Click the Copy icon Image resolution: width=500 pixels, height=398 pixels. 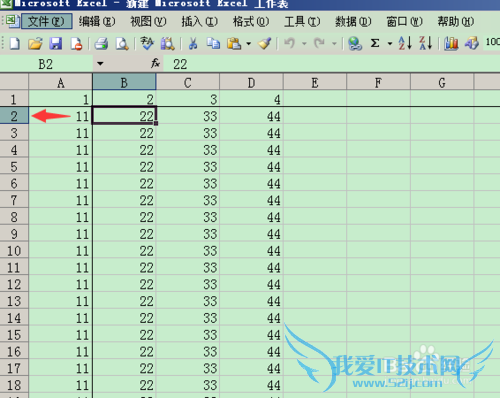[x=213, y=43]
